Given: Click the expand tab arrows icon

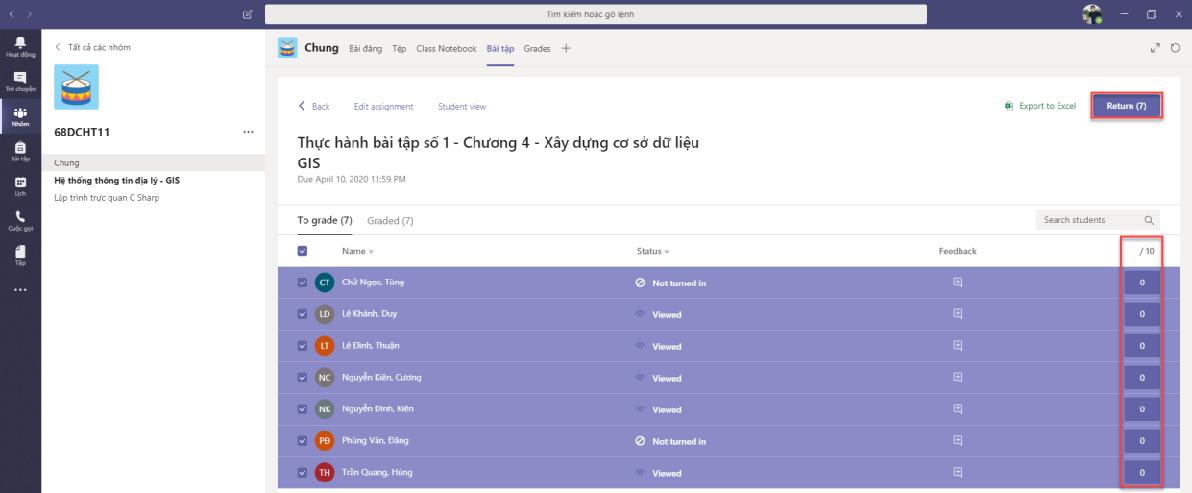Looking at the screenshot, I should coord(1155,49).
